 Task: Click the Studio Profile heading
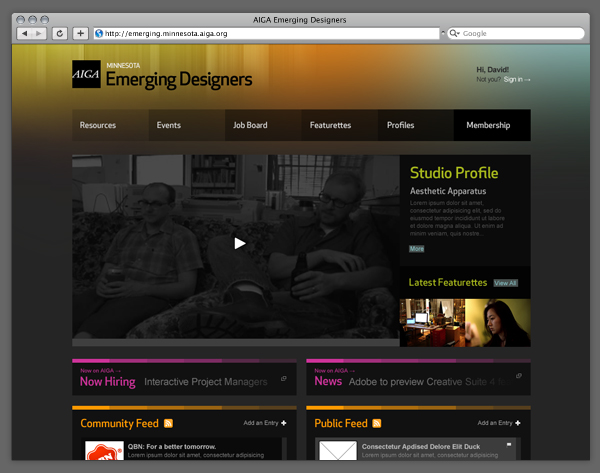(454, 173)
